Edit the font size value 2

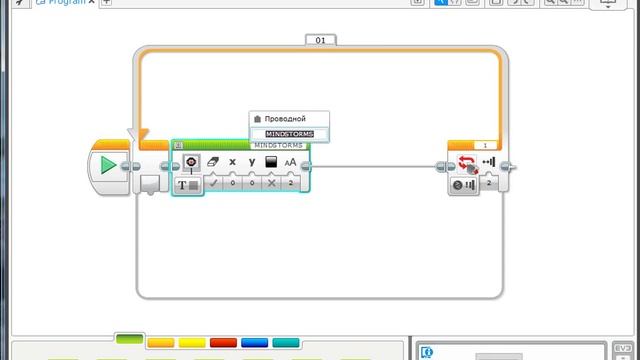(x=291, y=183)
